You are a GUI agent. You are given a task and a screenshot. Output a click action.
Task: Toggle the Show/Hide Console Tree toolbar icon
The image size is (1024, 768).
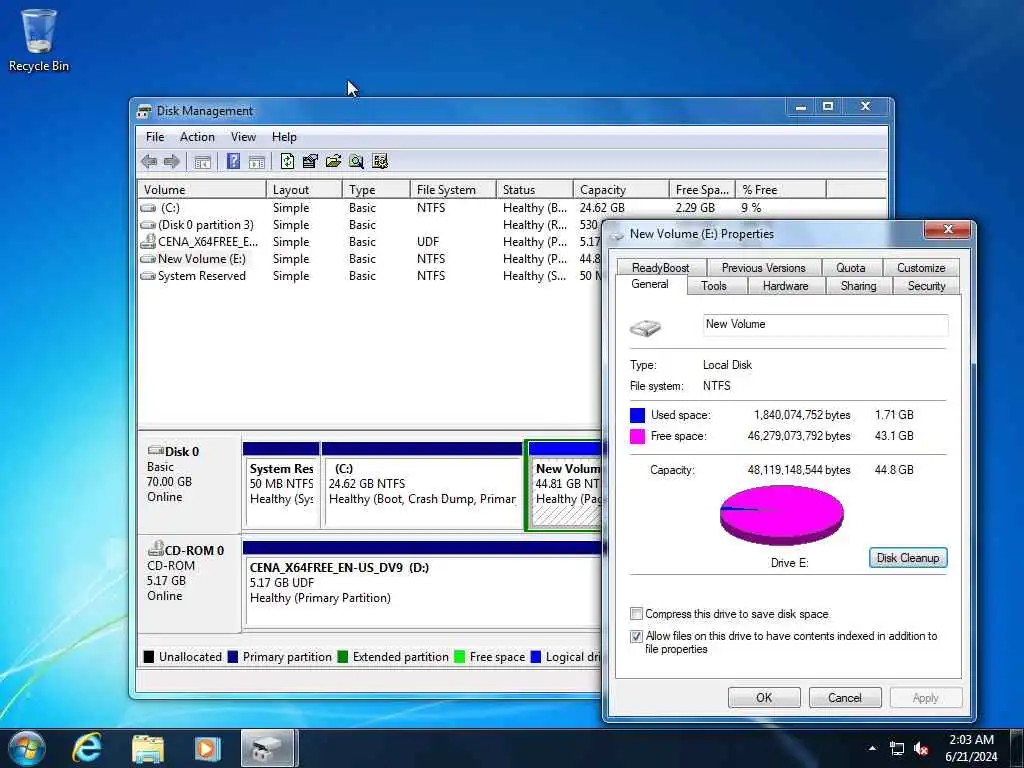(202, 161)
